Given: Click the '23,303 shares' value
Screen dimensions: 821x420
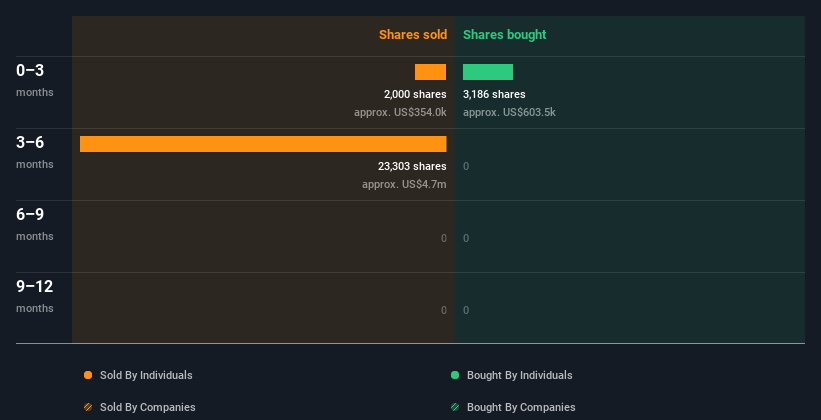Looking at the screenshot, I should [413, 167].
